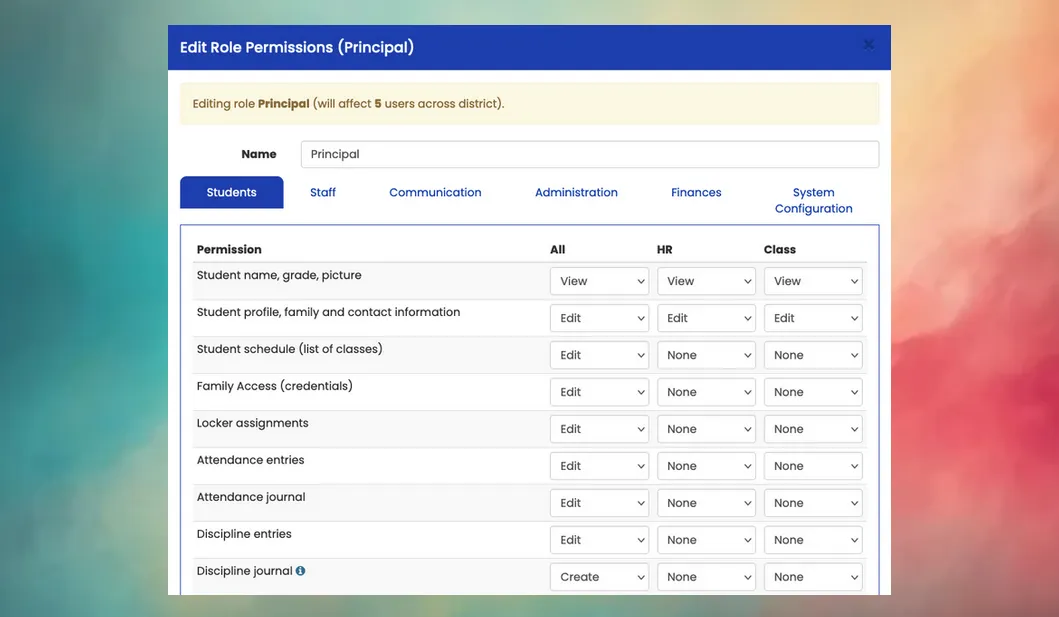Click the Name input field containing Principal
The height and width of the screenshot is (617, 1059).
point(589,153)
